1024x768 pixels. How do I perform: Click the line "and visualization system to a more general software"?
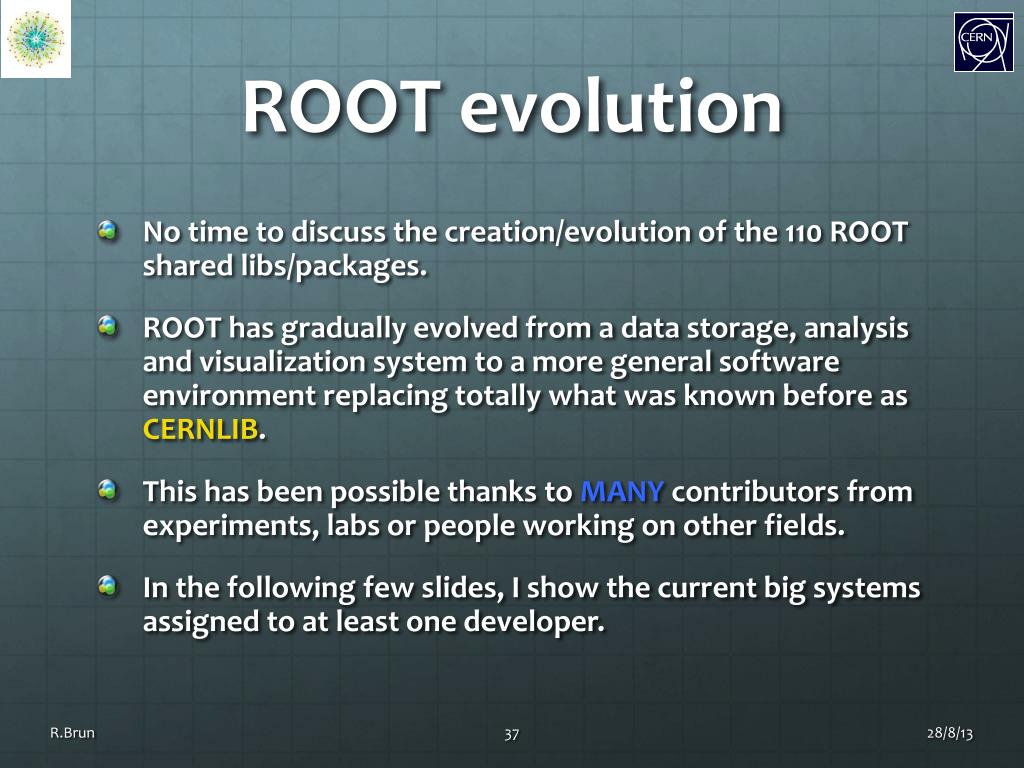491,362
